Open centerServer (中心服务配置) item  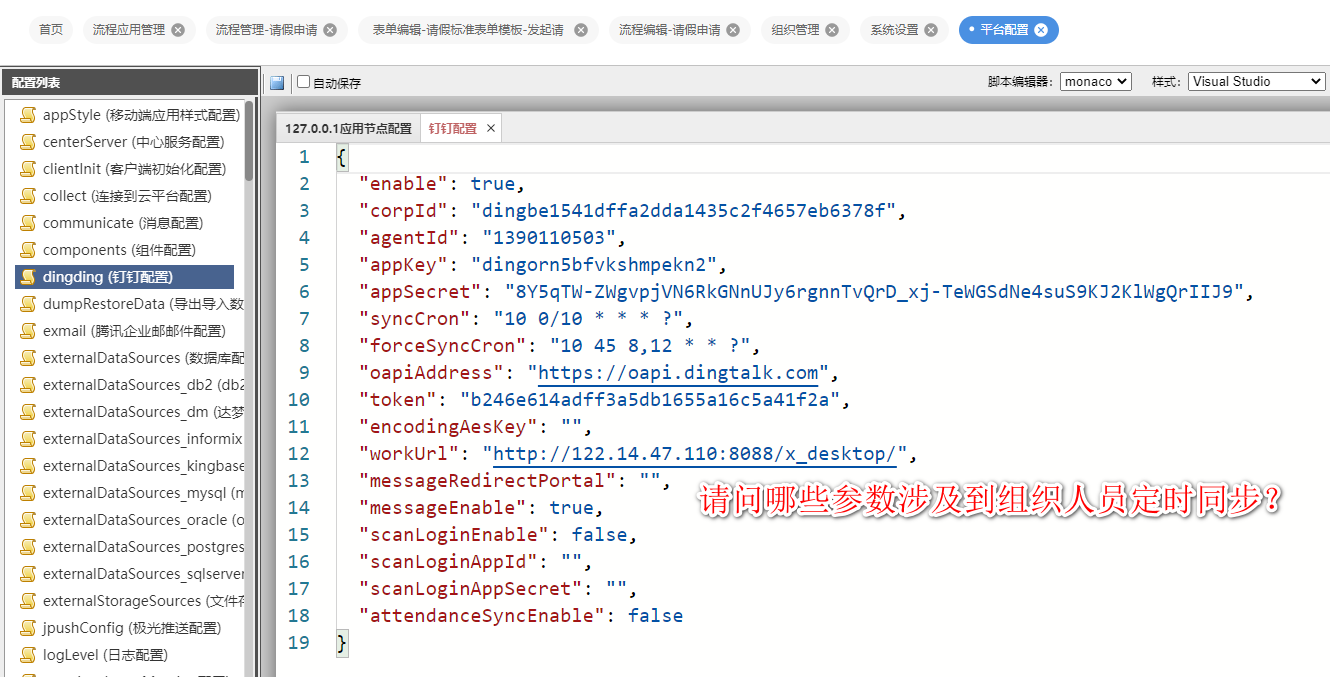click(133, 142)
